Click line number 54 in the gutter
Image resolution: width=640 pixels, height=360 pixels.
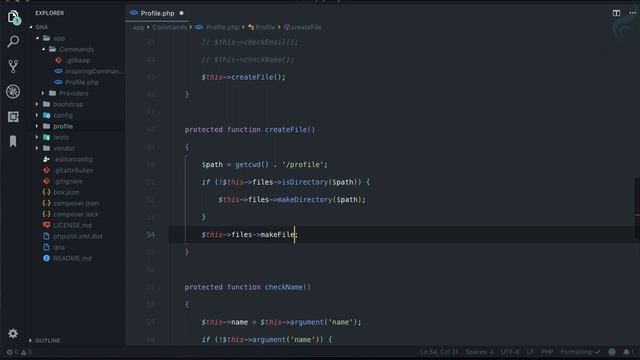(x=151, y=234)
